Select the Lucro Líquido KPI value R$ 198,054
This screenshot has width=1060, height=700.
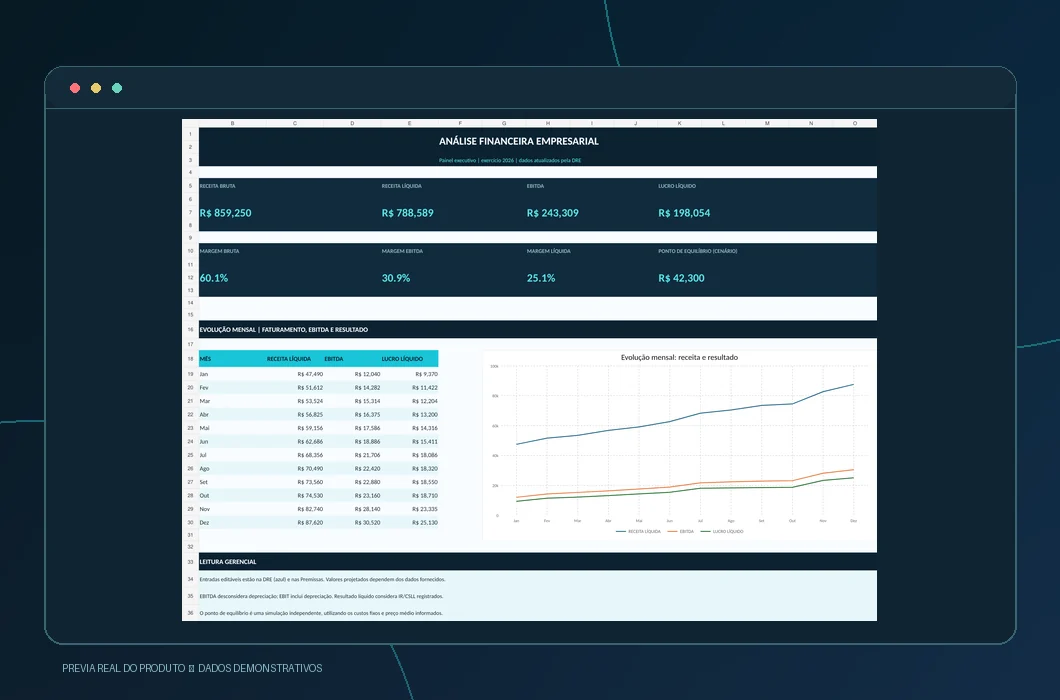pos(684,213)
